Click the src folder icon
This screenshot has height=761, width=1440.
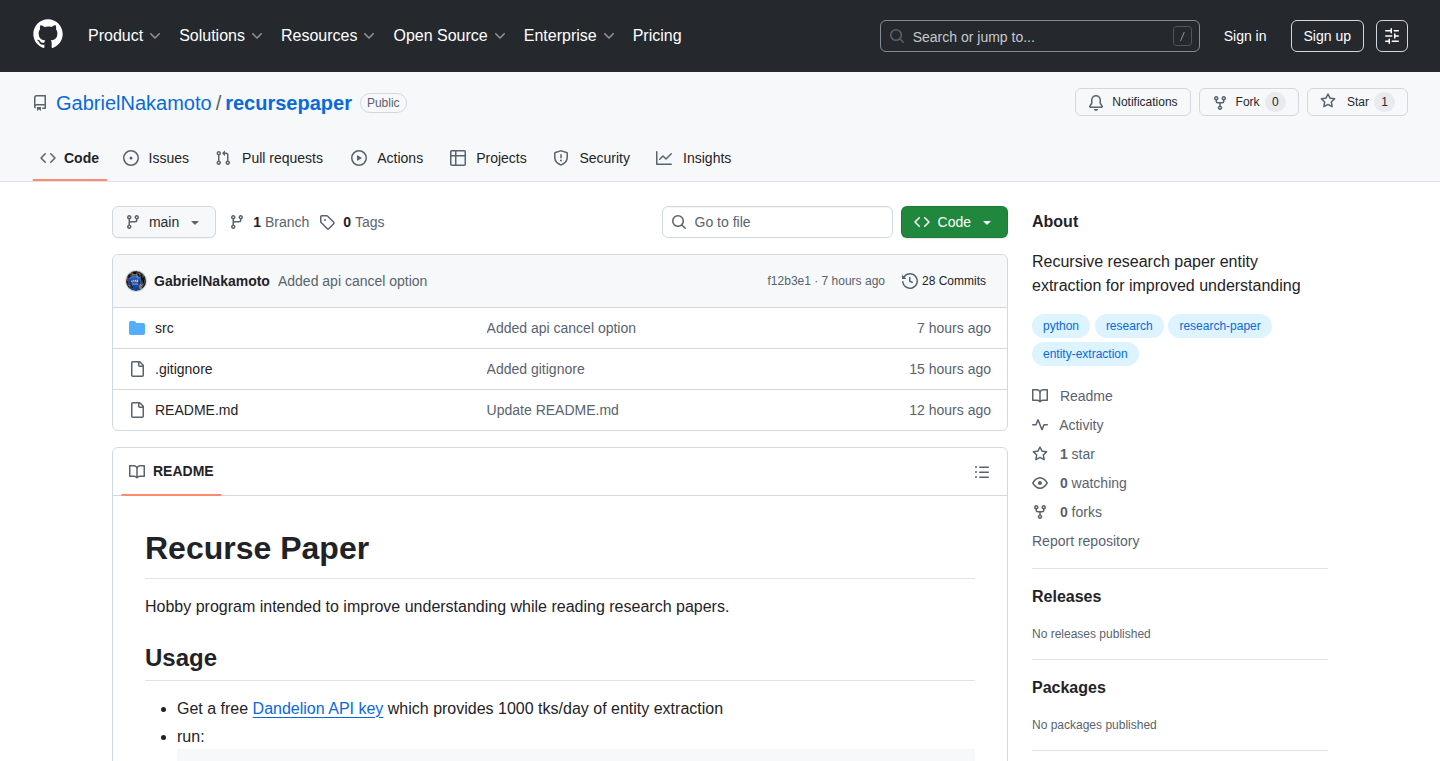coord(137,328)
